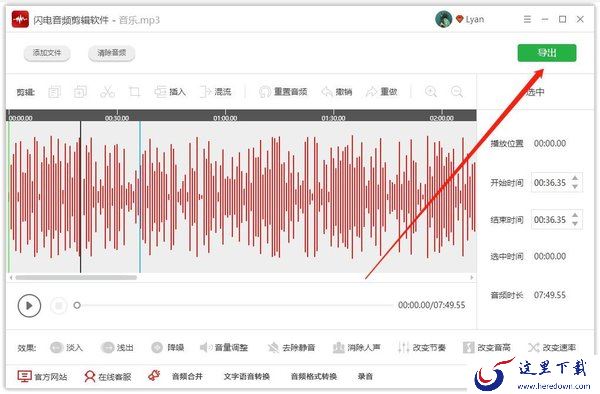Click the 02:00.00 ruler marker
The width and height of the screenshot is (600, 394).
442,118
